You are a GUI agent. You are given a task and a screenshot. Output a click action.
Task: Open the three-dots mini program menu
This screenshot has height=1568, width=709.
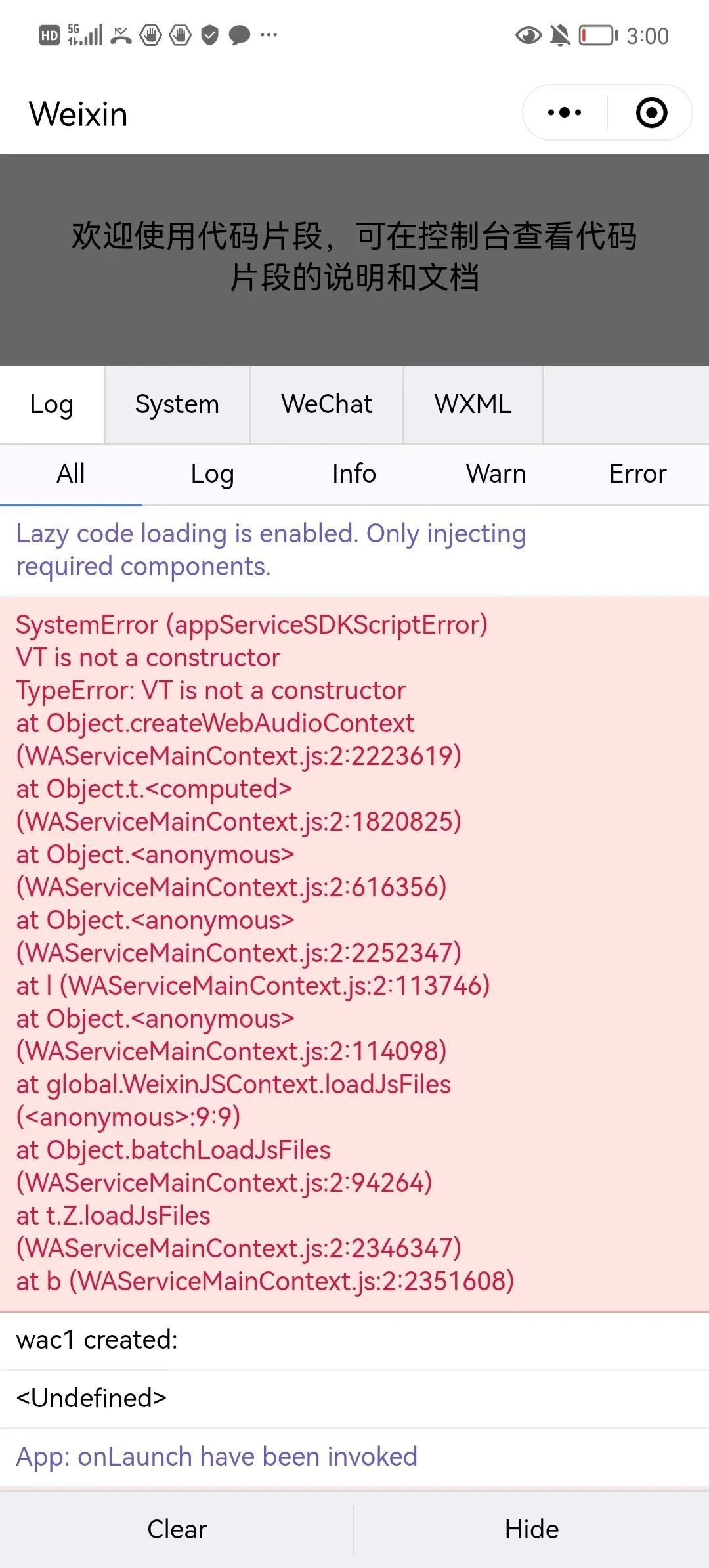[565, 112]
